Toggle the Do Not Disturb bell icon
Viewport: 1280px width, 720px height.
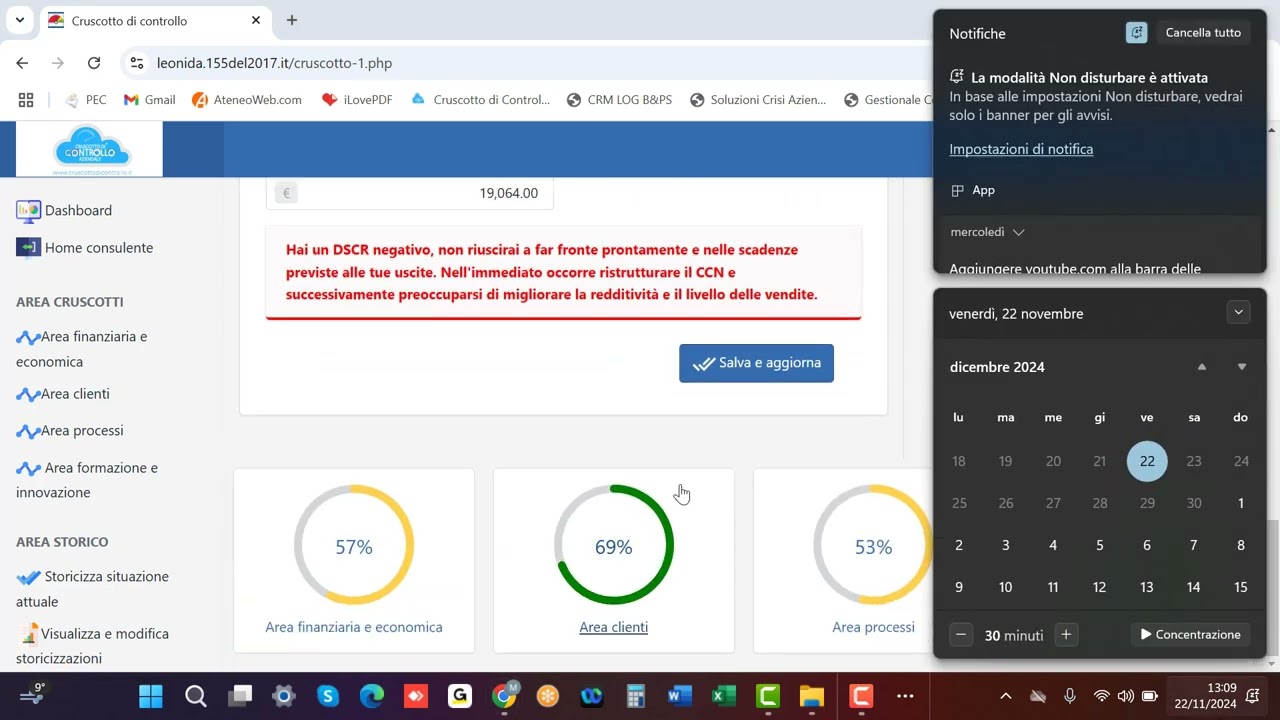tap(1136, 33)
